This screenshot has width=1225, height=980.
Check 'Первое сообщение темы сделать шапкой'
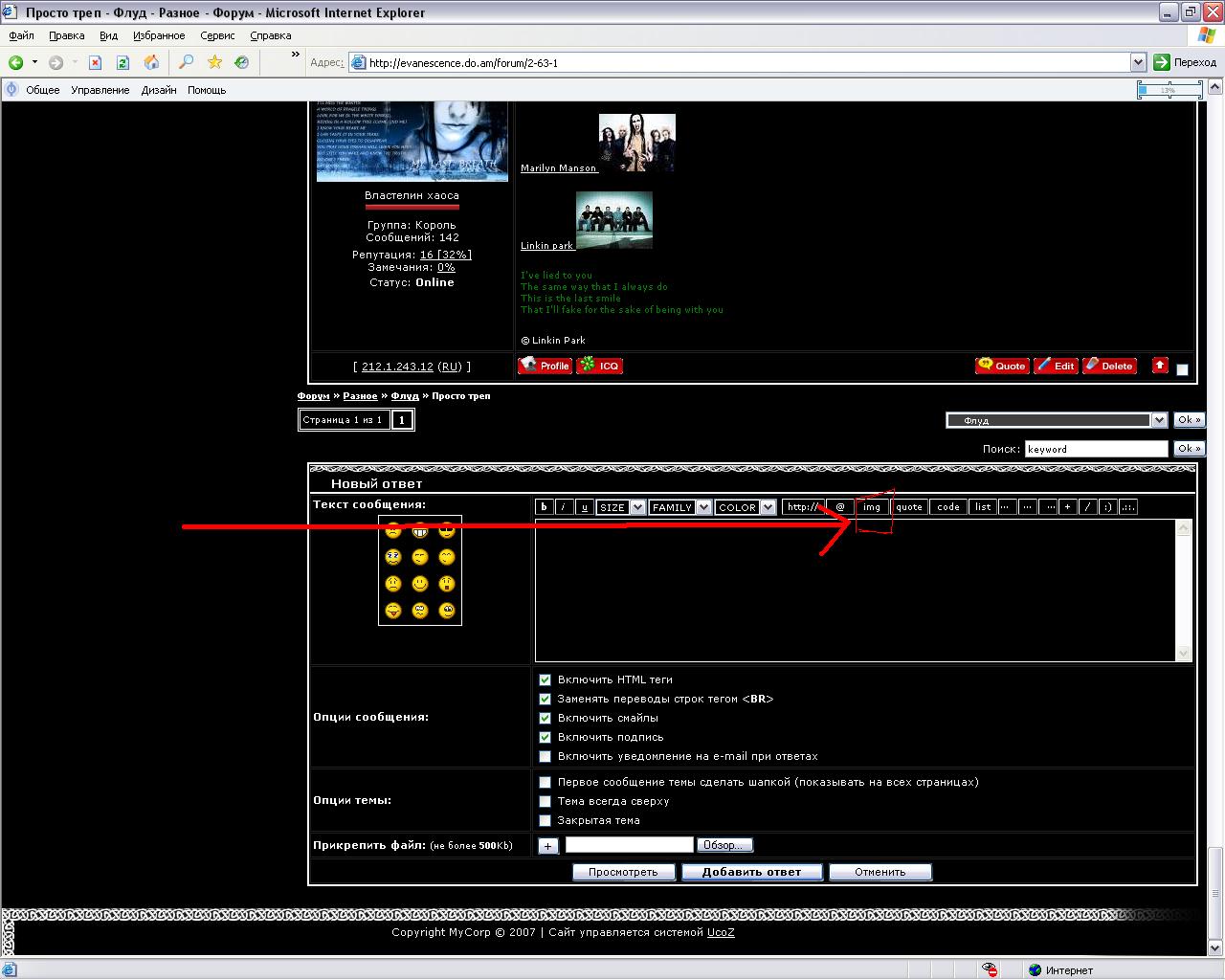coord(546,782)
